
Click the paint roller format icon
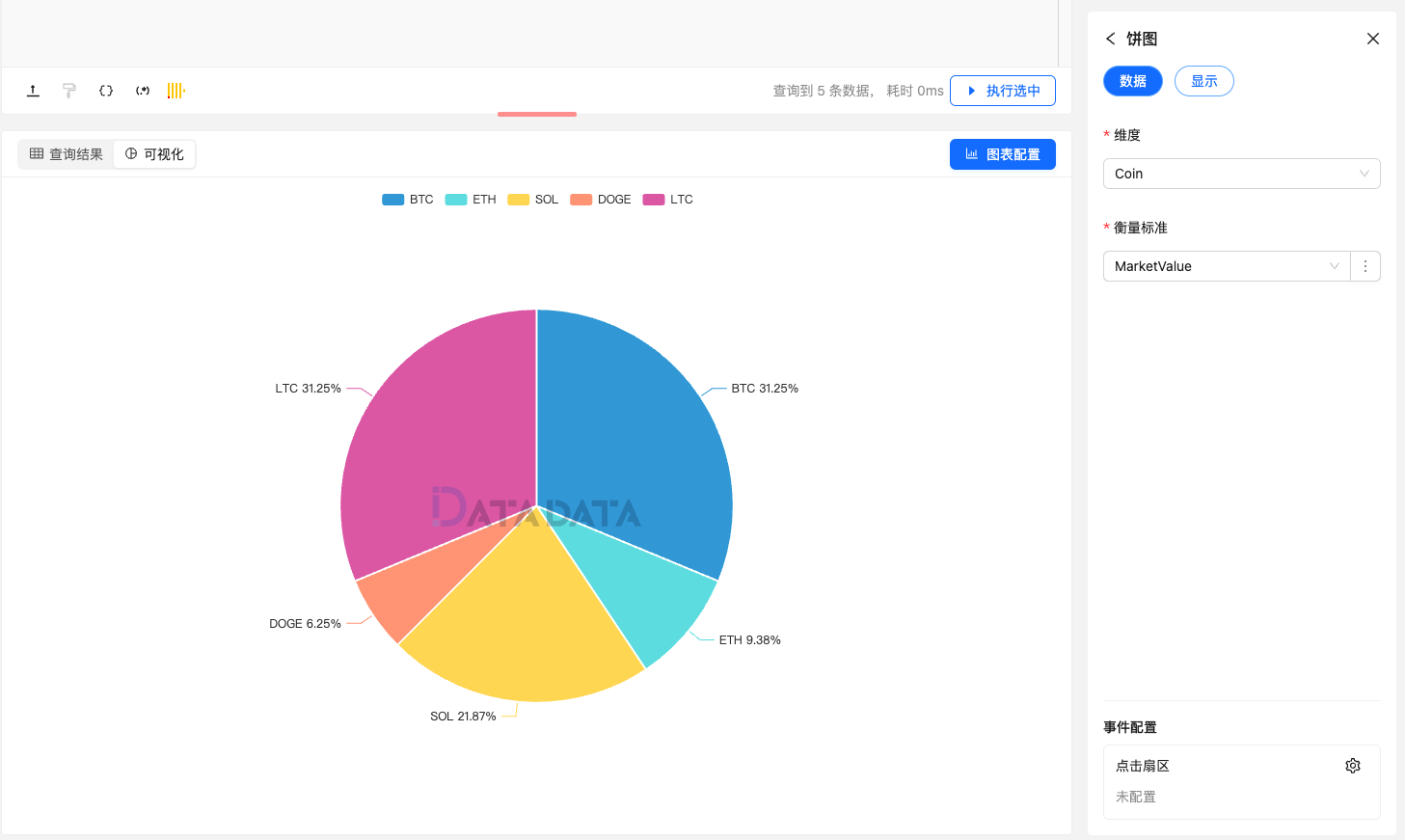point(69,91)
